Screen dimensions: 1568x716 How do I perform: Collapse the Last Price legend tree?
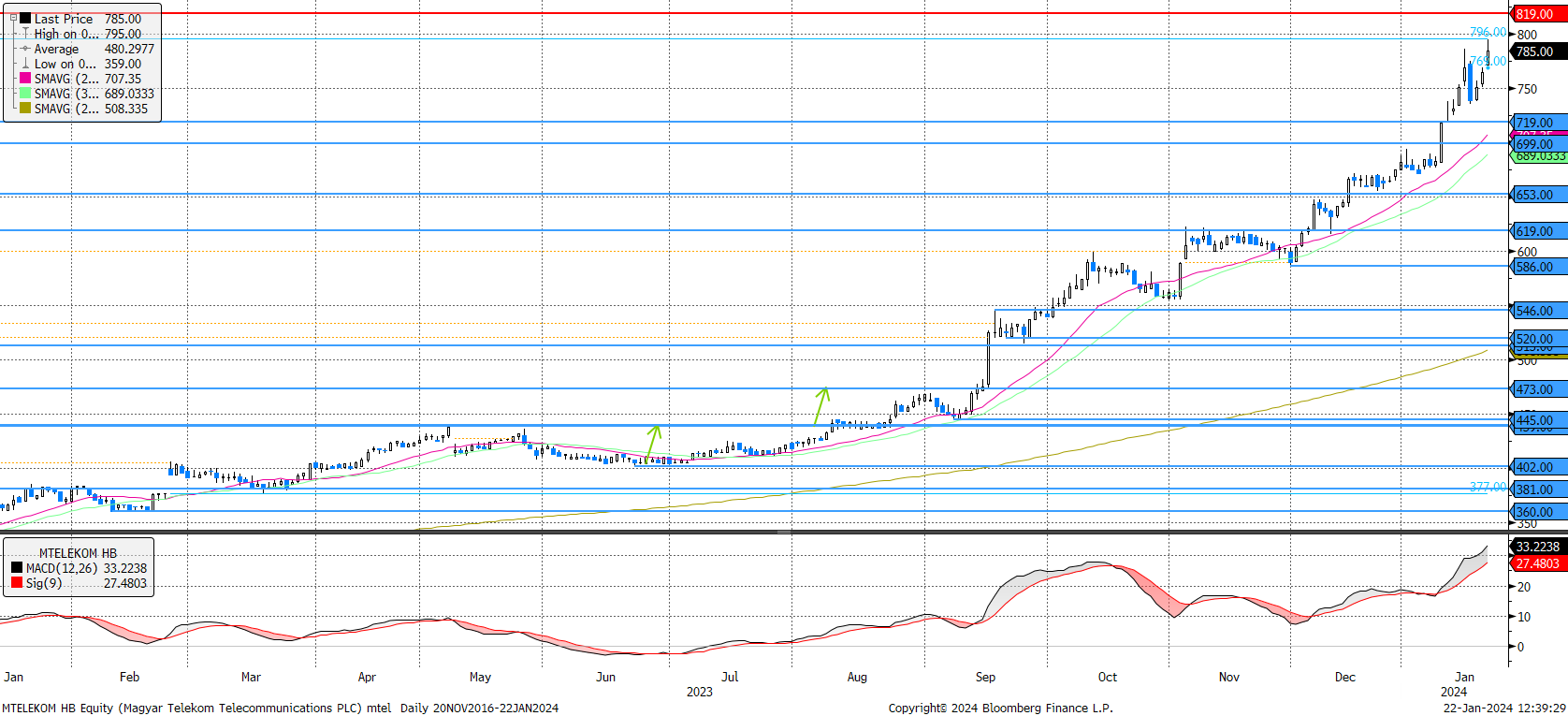click(x=13, y=18)
